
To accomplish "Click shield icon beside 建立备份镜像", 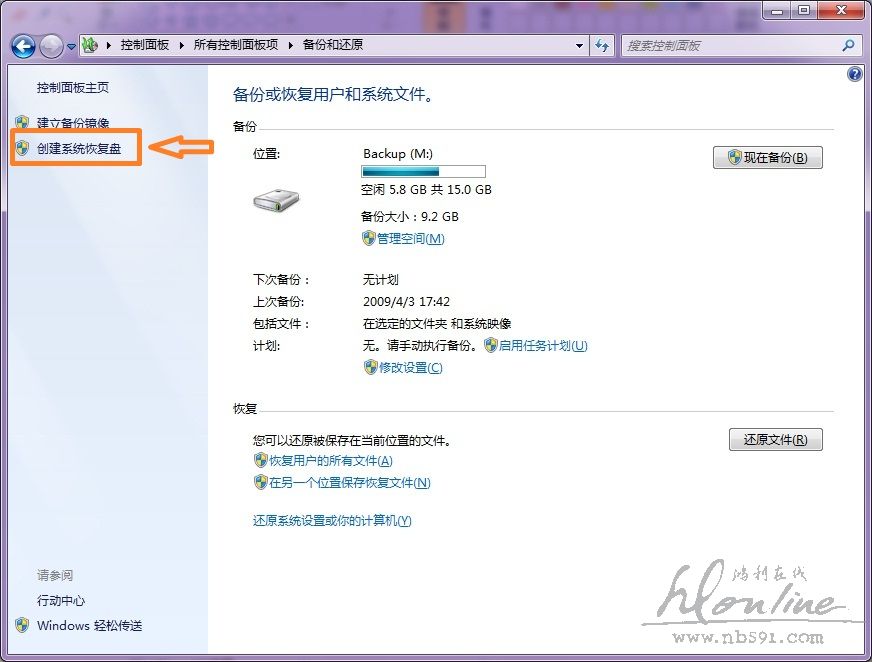I will click(22, 122).
